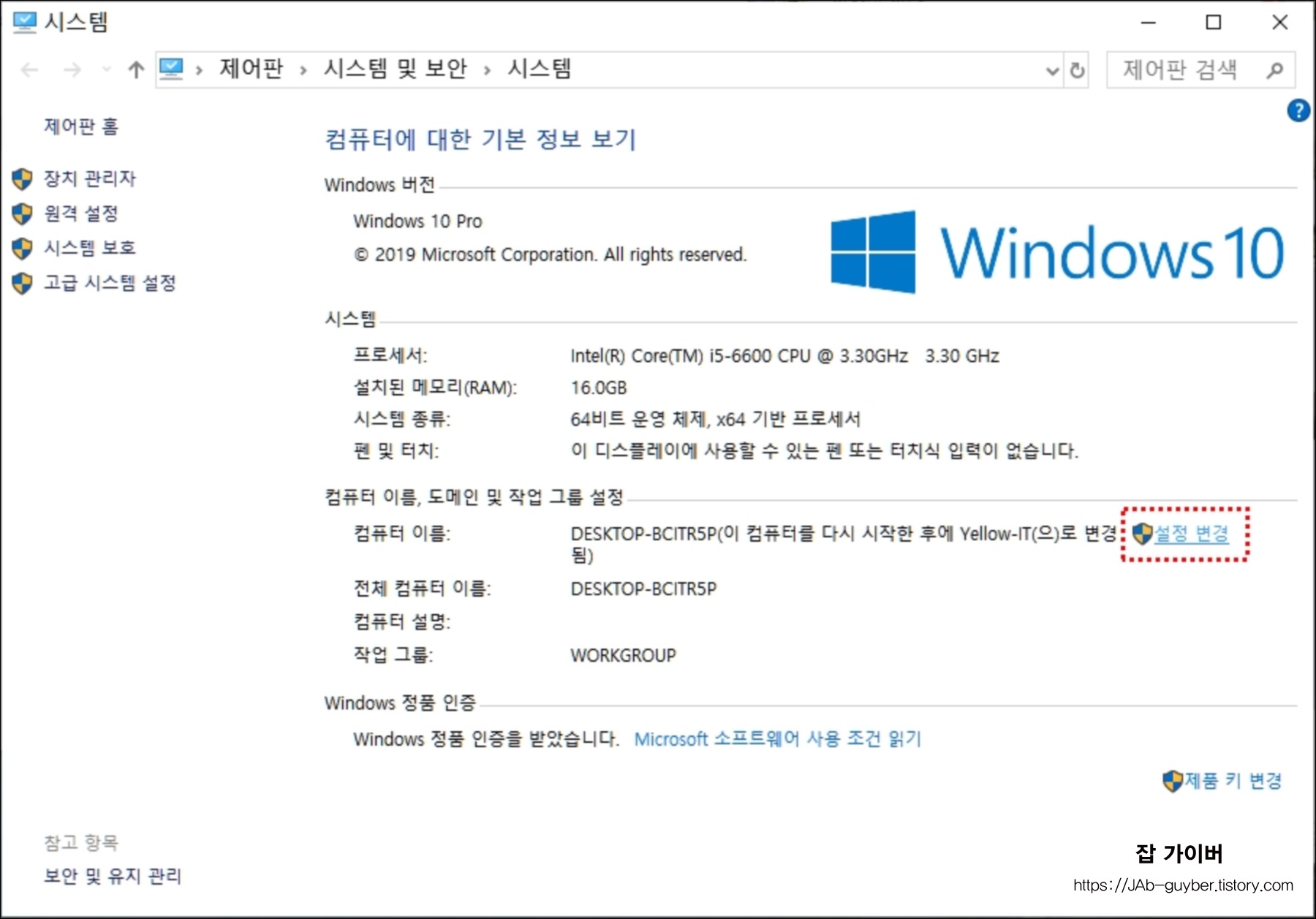
Task: Select the 제어판 breadcrumb item
Action: click(x=251, y=69)
